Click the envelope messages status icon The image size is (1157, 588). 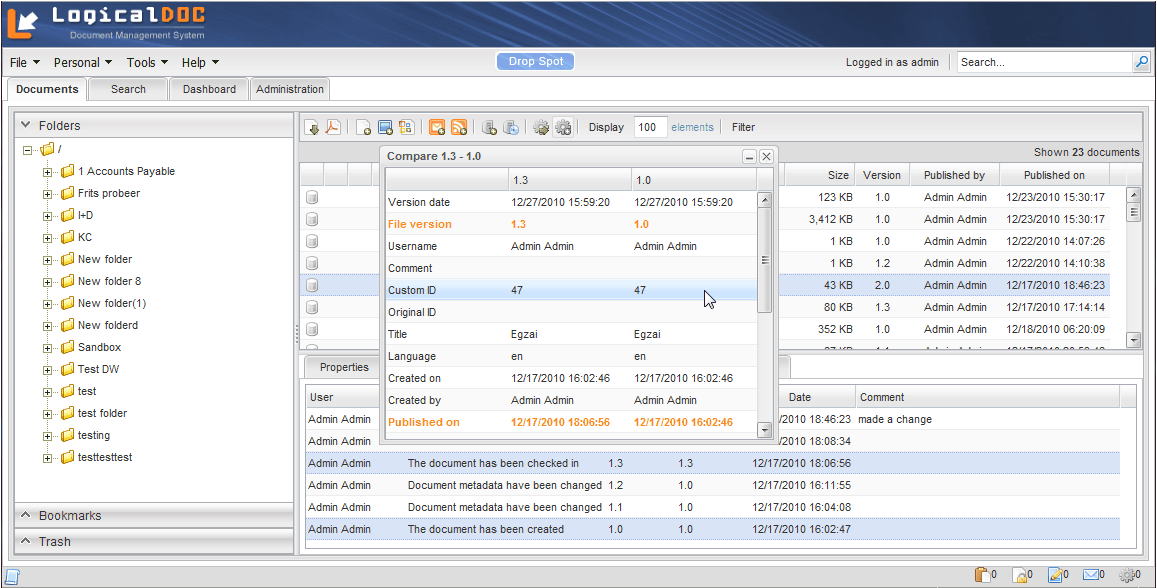pos(1091,574)
